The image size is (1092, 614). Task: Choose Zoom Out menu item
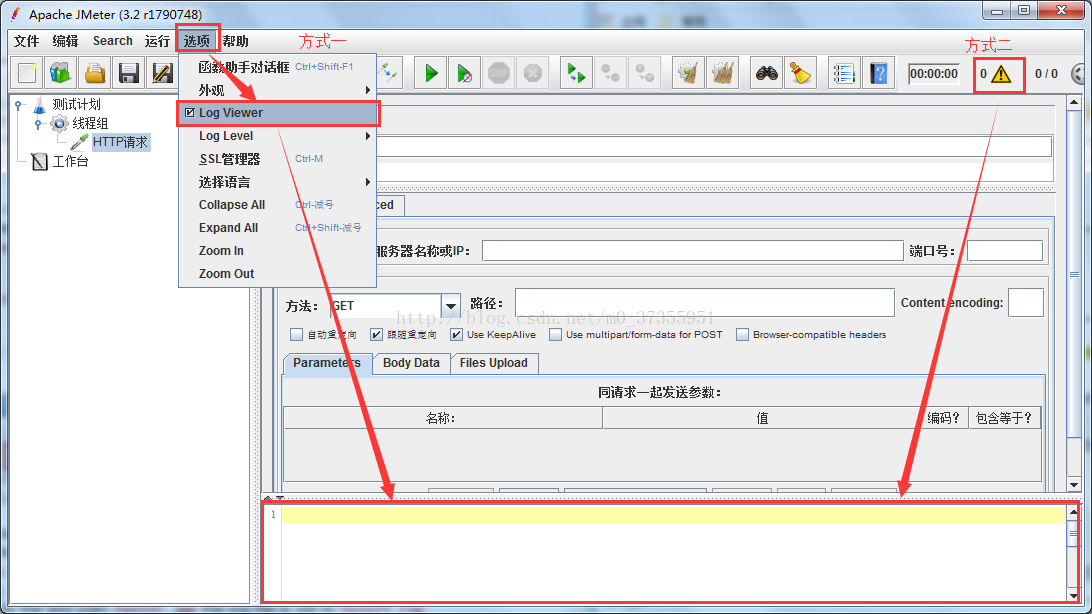(278, 274)
